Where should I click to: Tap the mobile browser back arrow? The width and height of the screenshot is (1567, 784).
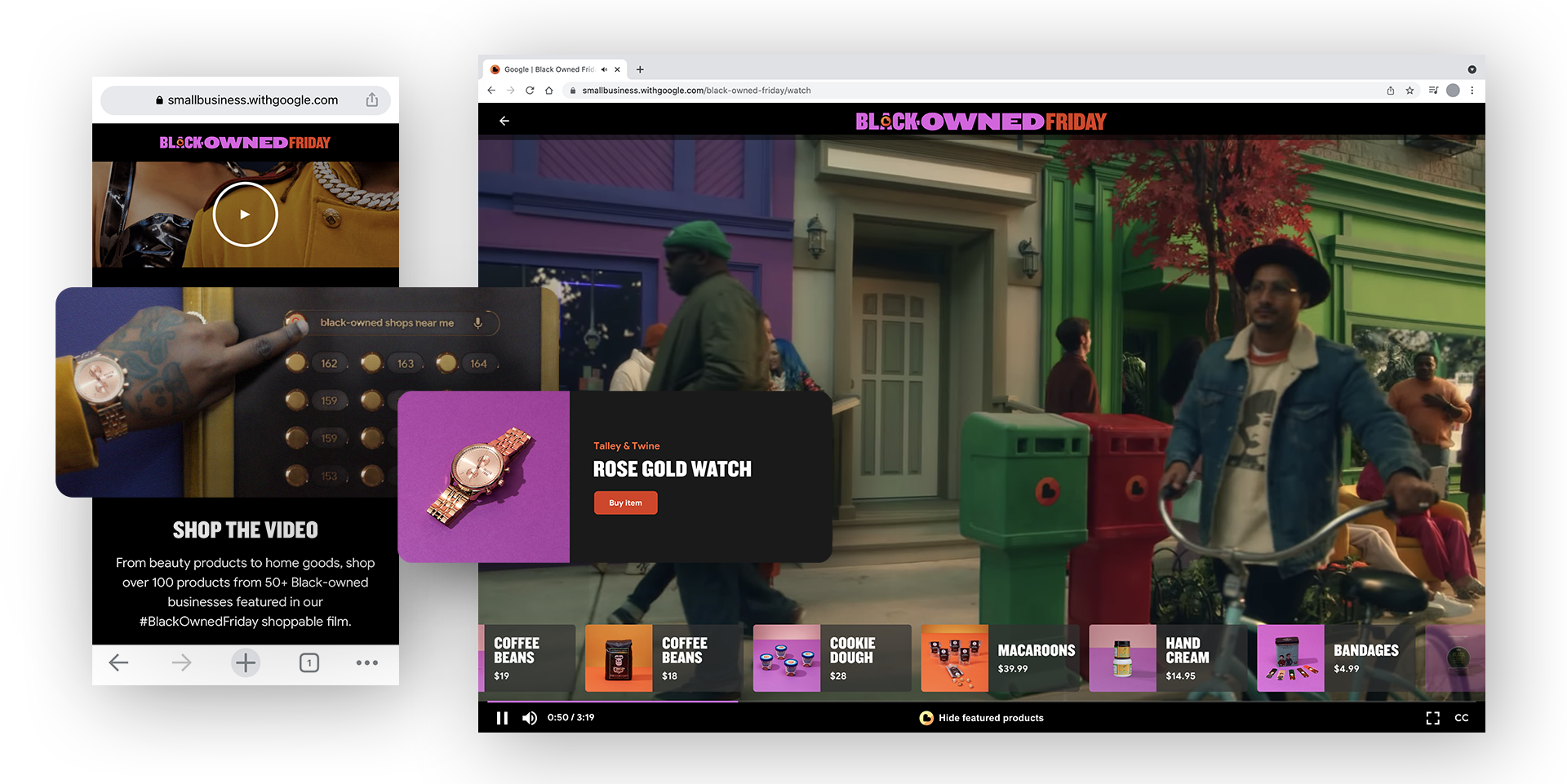point(119,662)
